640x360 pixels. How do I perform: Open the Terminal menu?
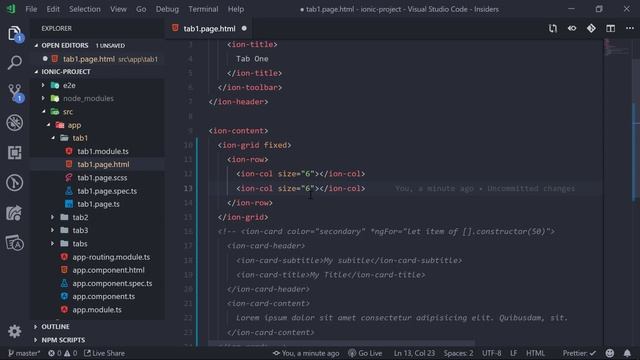tap(203, 9)
